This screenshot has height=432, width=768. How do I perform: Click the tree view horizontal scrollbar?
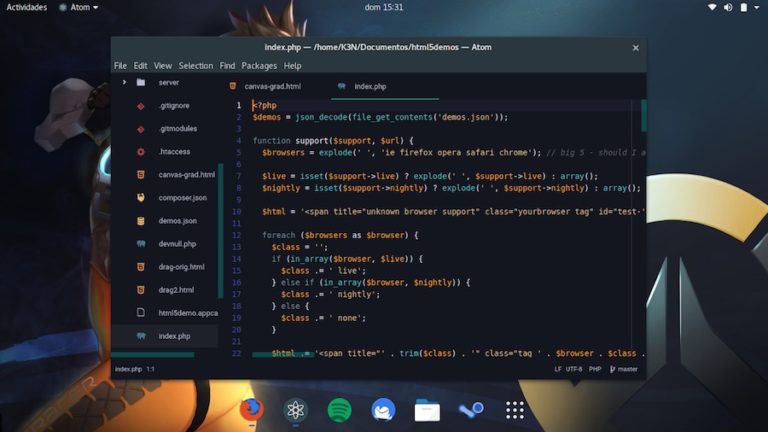click(153, 355)
